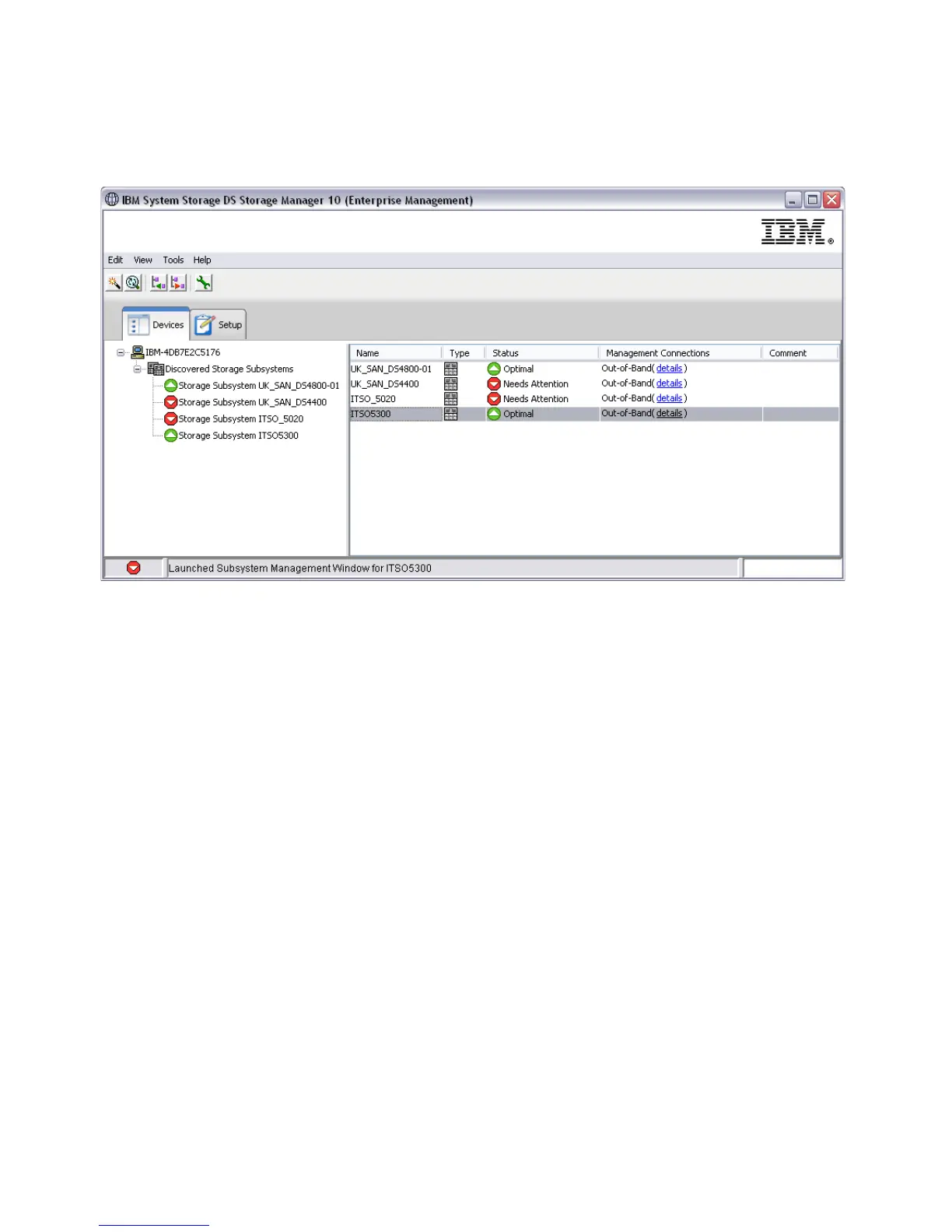Screen dimensions: 952x1232
Task: Click green status icon of tree ITSO5300
Action: (x=171, y=436)
